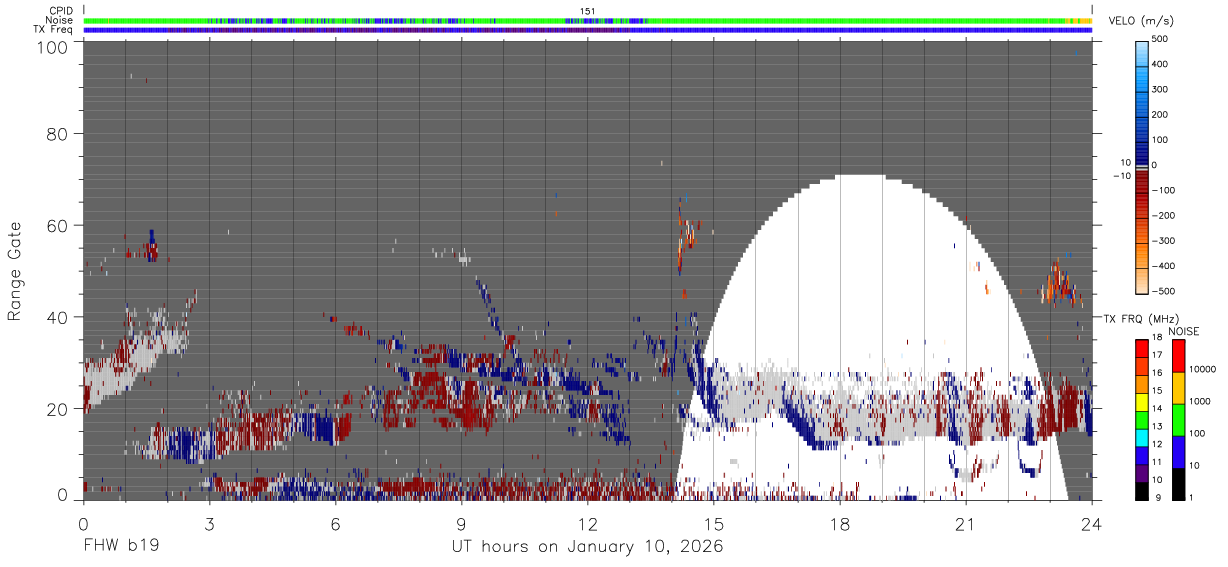Click the TX Freq strip above the plot
This screenshot has height=567, width=1228.
coord(588,30)
